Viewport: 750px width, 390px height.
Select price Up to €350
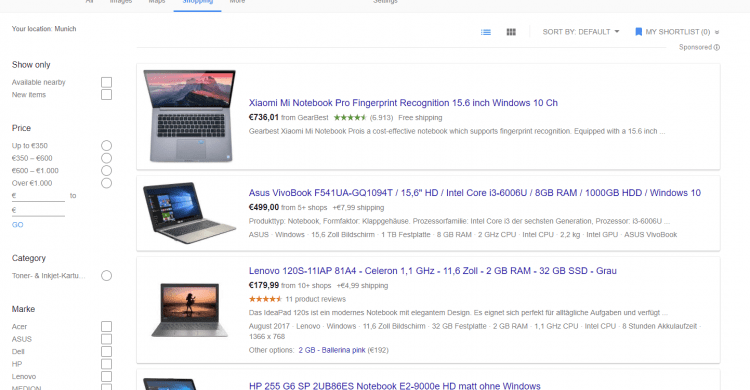coord(106,145)
